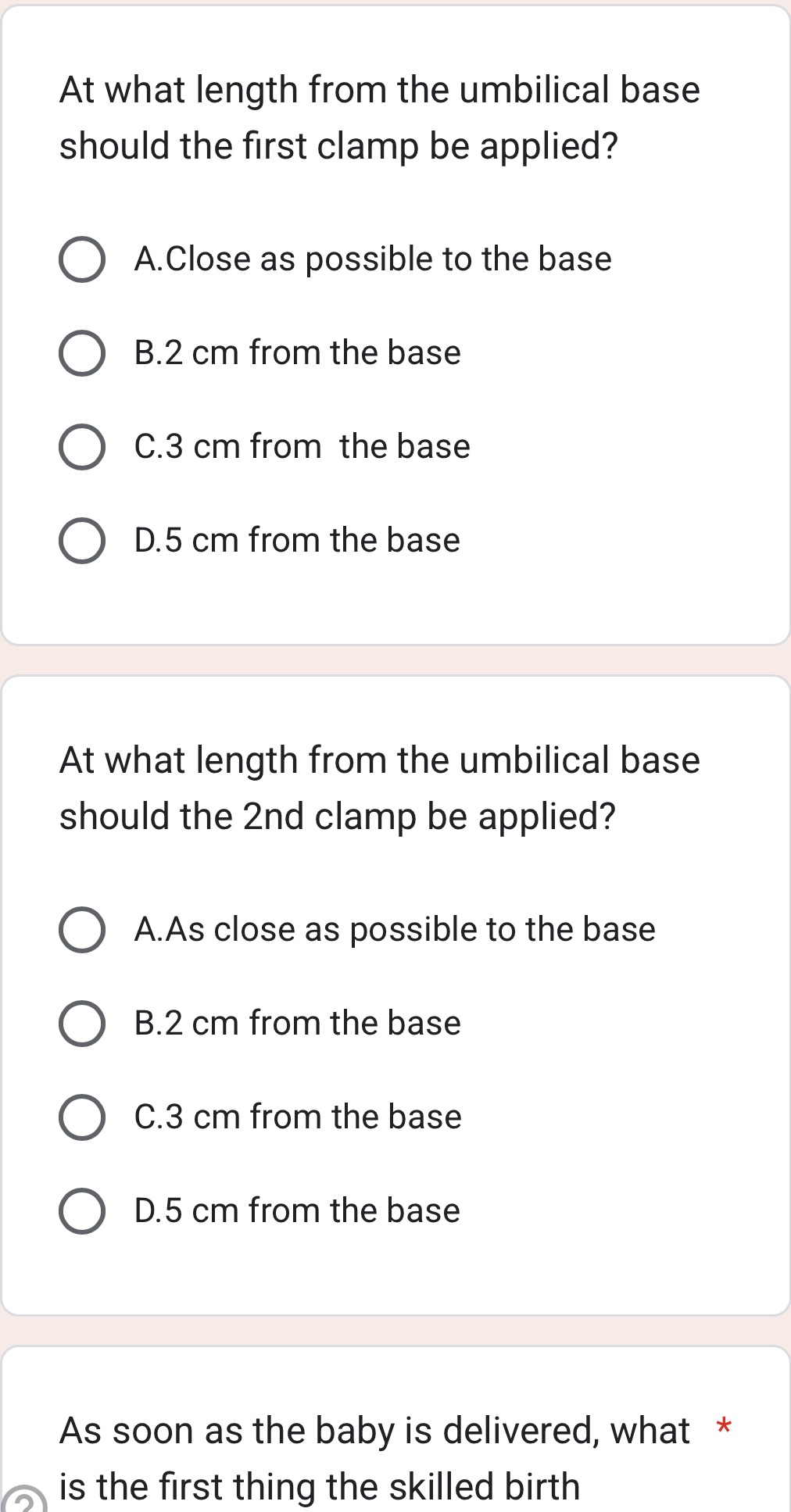This screenshot has height=1512, width=791.
Task: Pick D.5 cm from the base for 2nd clamp
Action: 297,1210
